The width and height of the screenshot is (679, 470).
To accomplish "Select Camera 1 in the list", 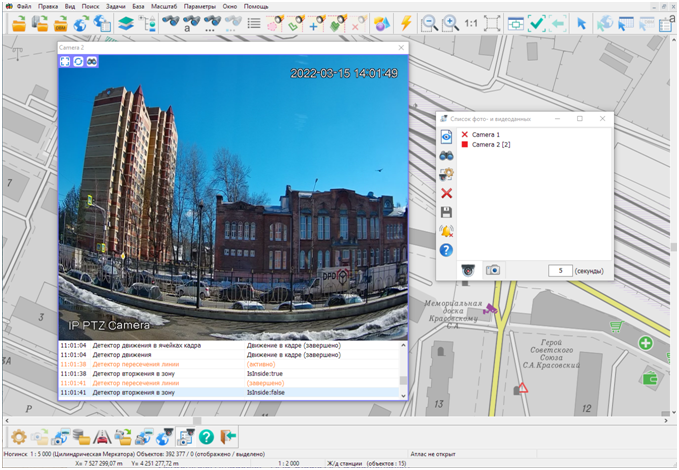I will [485, 134].
